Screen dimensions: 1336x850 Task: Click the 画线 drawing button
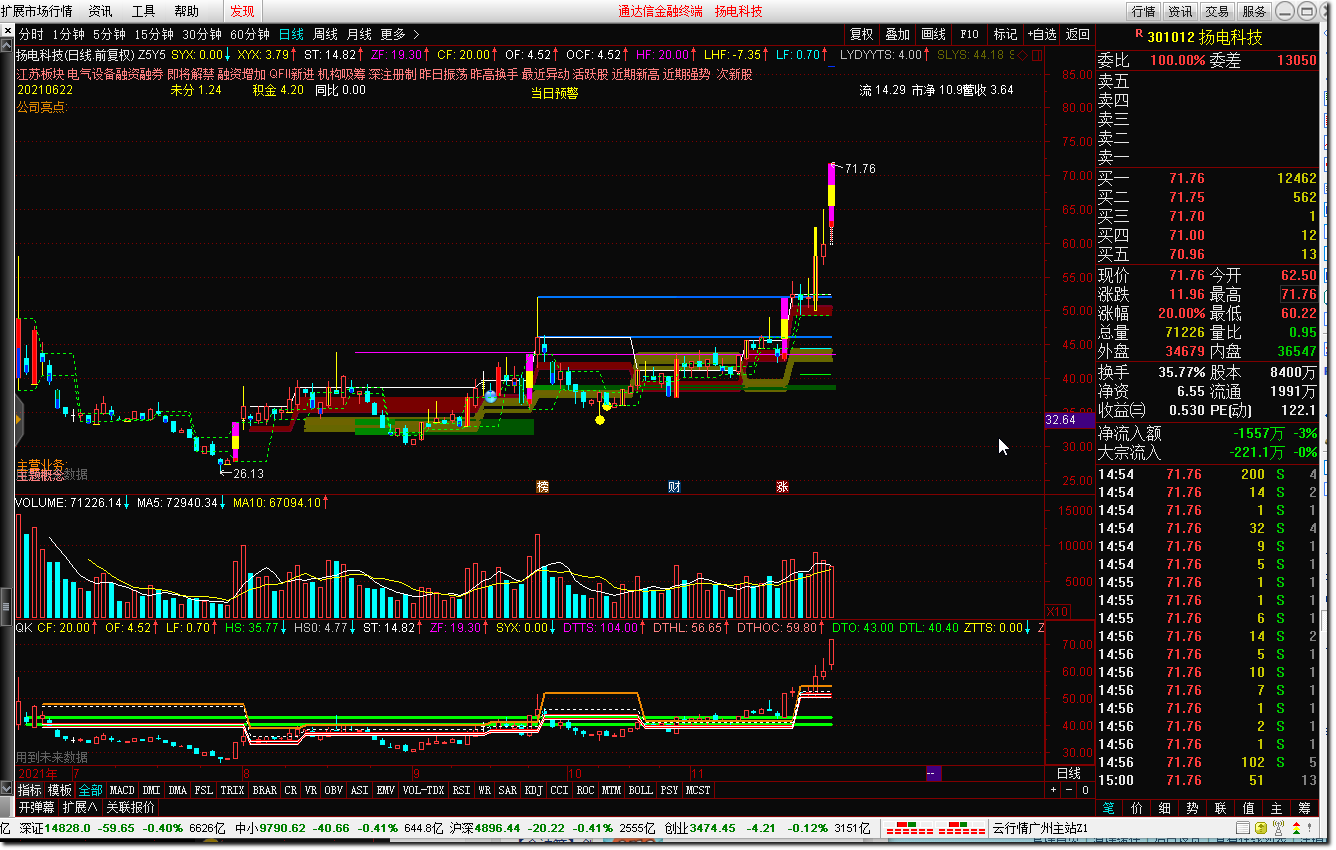pyautogui.click(x=933, y=34)
